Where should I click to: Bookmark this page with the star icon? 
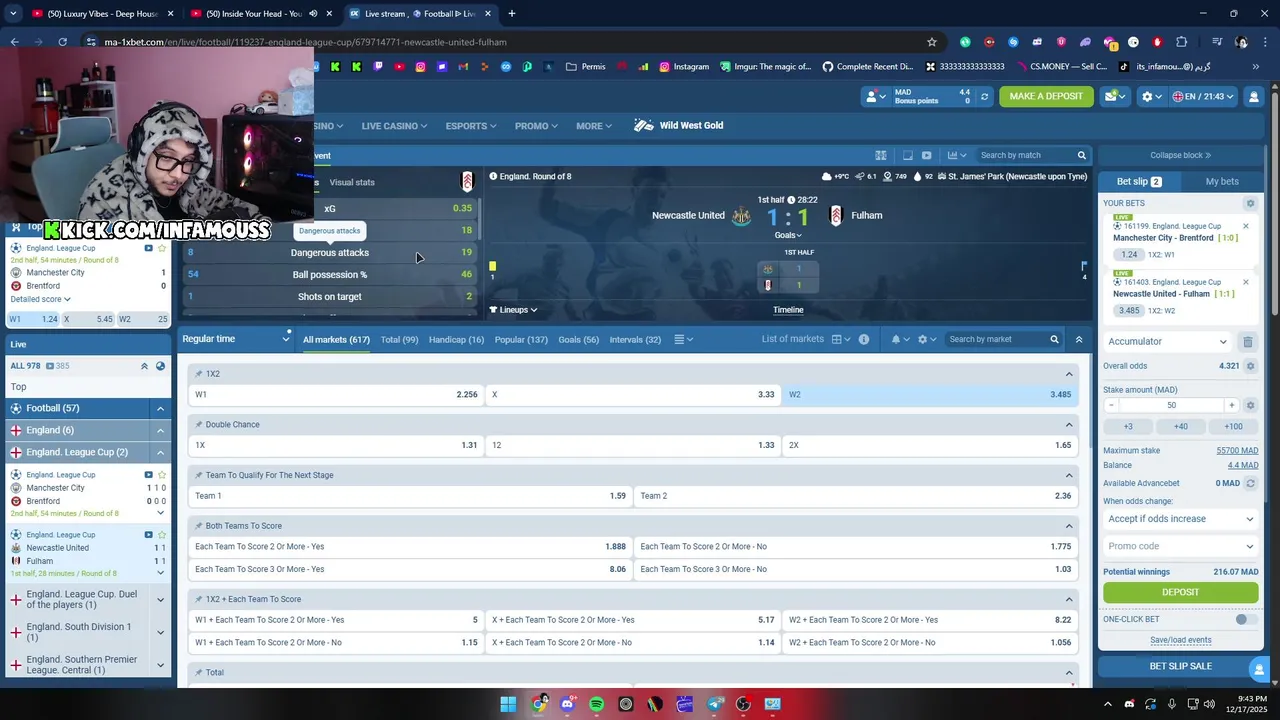[932, 42]
